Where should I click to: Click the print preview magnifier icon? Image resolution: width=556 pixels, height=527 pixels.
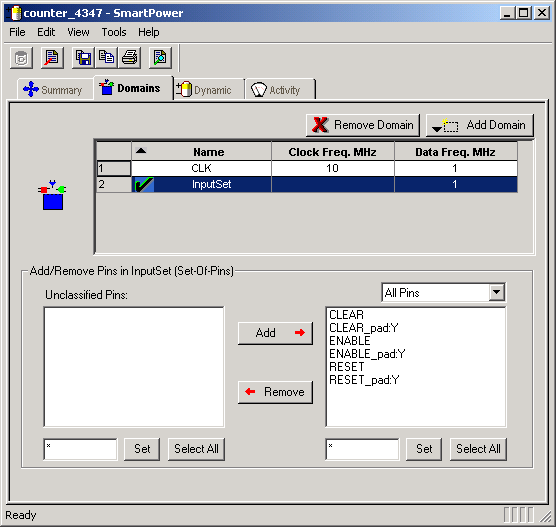[160, 58]
